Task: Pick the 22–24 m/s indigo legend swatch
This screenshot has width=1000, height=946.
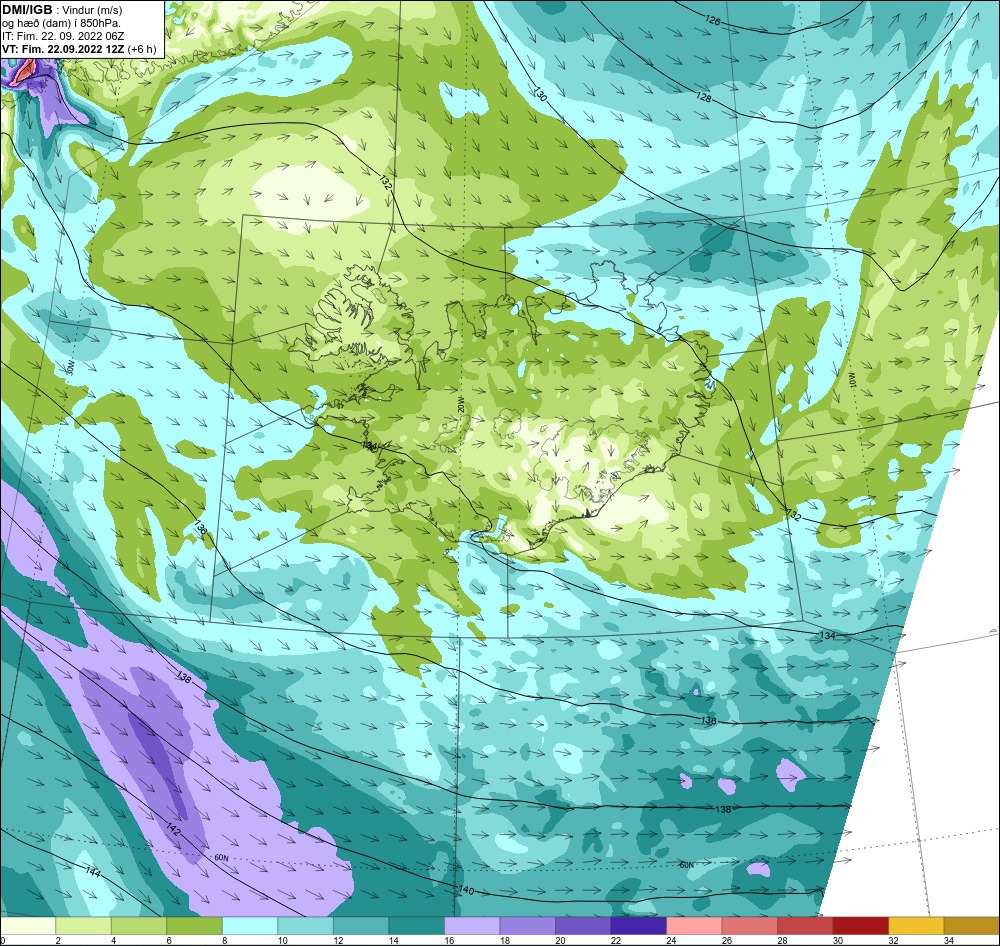Action: pos(638,925)
